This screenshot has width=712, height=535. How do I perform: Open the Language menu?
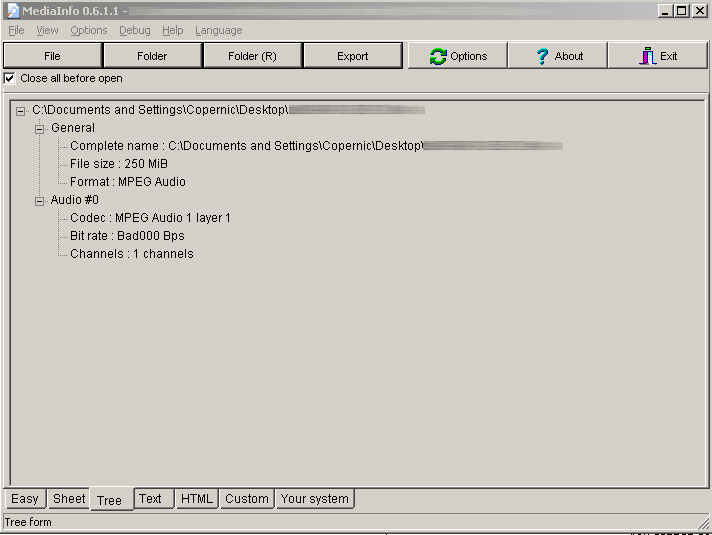pos(219,30)
